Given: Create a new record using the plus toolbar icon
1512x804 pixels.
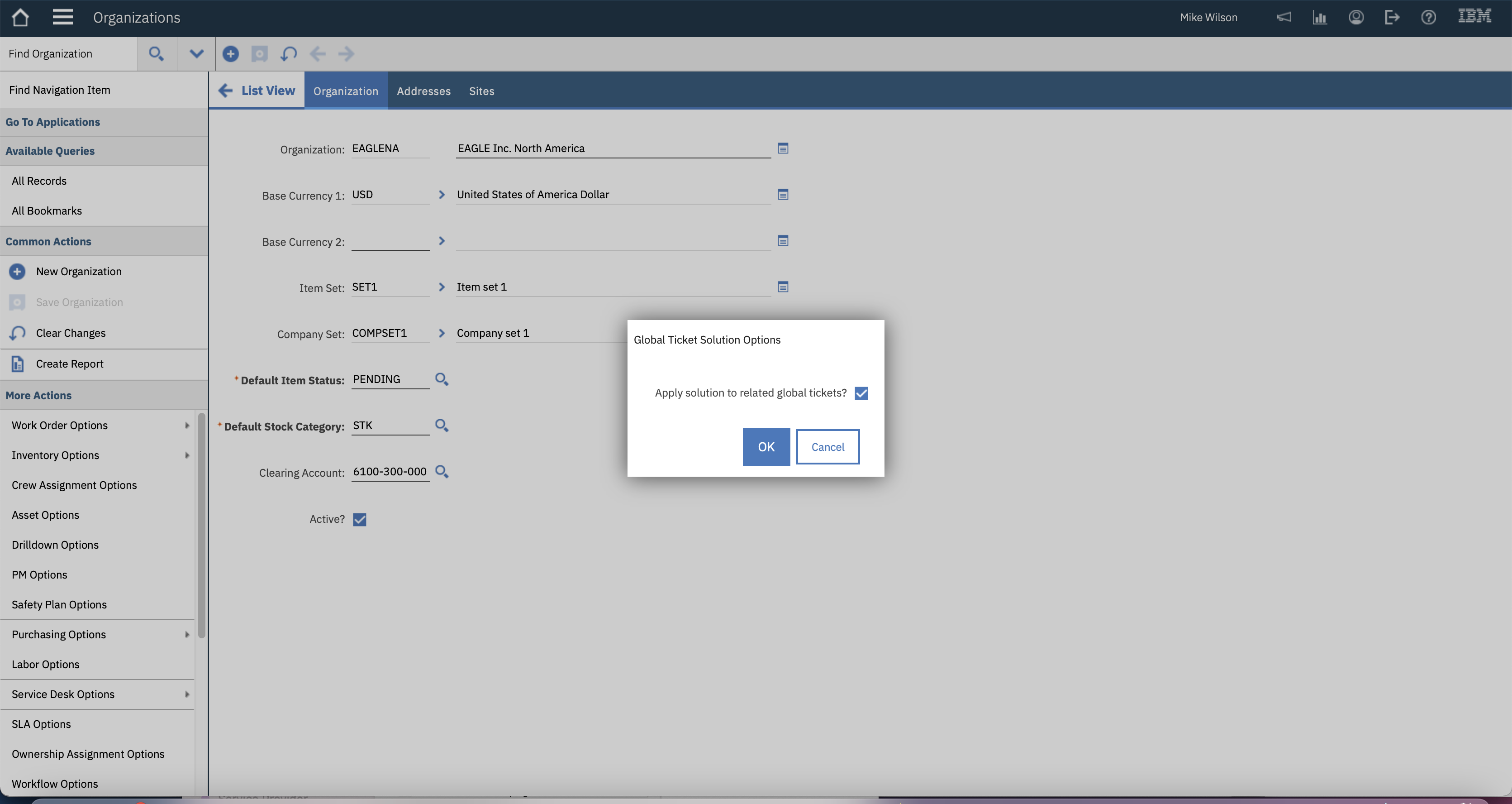Looking at the screenshot, I should coord(231,53).
